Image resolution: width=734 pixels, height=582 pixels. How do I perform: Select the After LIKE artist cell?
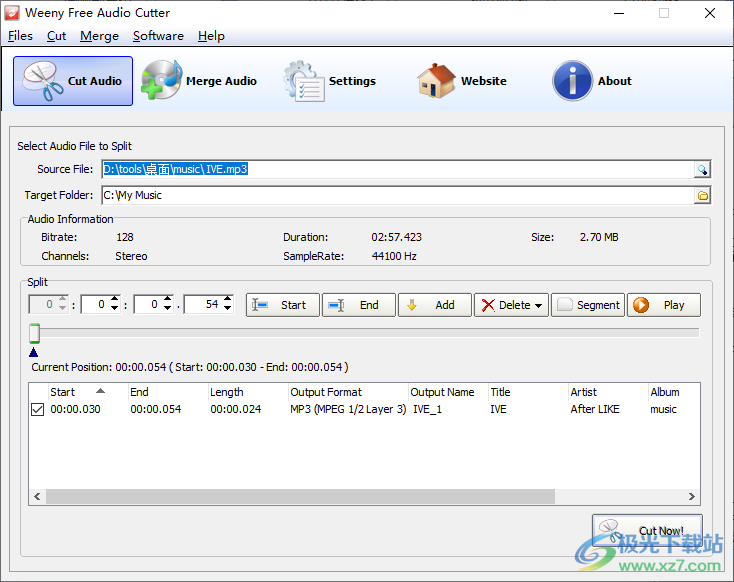click(595, 409)
